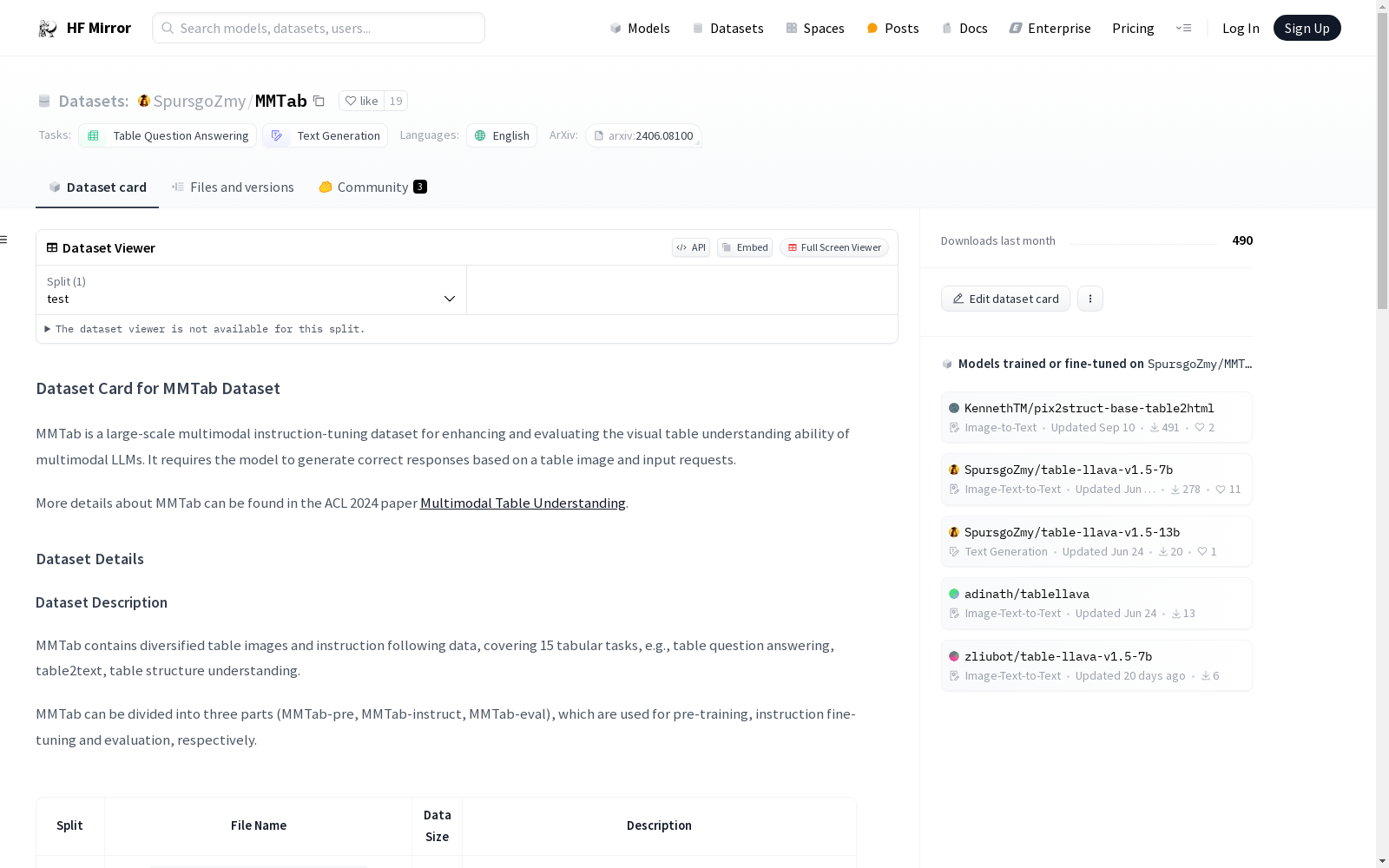
Task: Open SpursgoZmy/table-llava-v1.5-7b model
Action: 1096,479
